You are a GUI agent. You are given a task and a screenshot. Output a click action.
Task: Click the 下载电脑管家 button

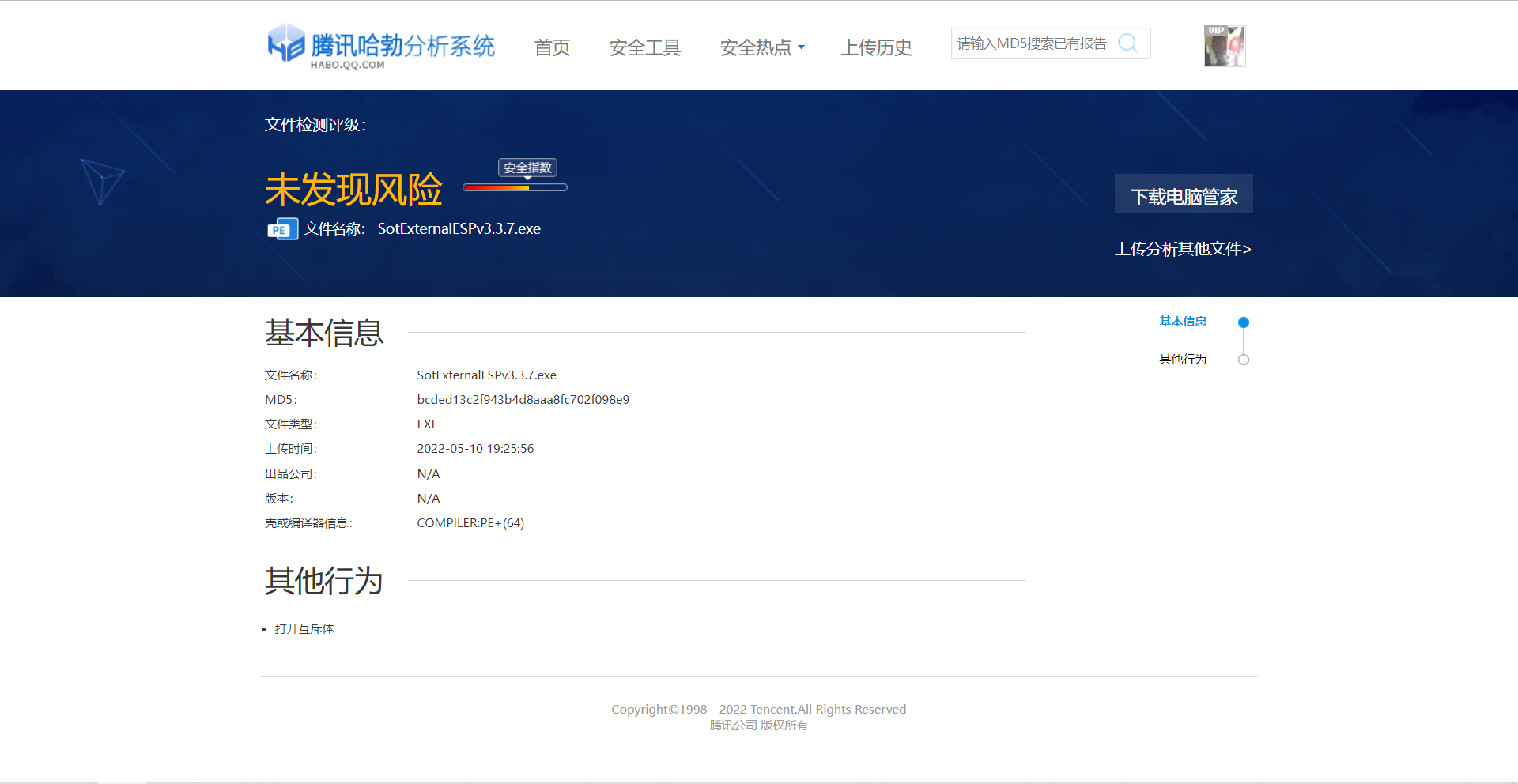(x=1183, y=194)
